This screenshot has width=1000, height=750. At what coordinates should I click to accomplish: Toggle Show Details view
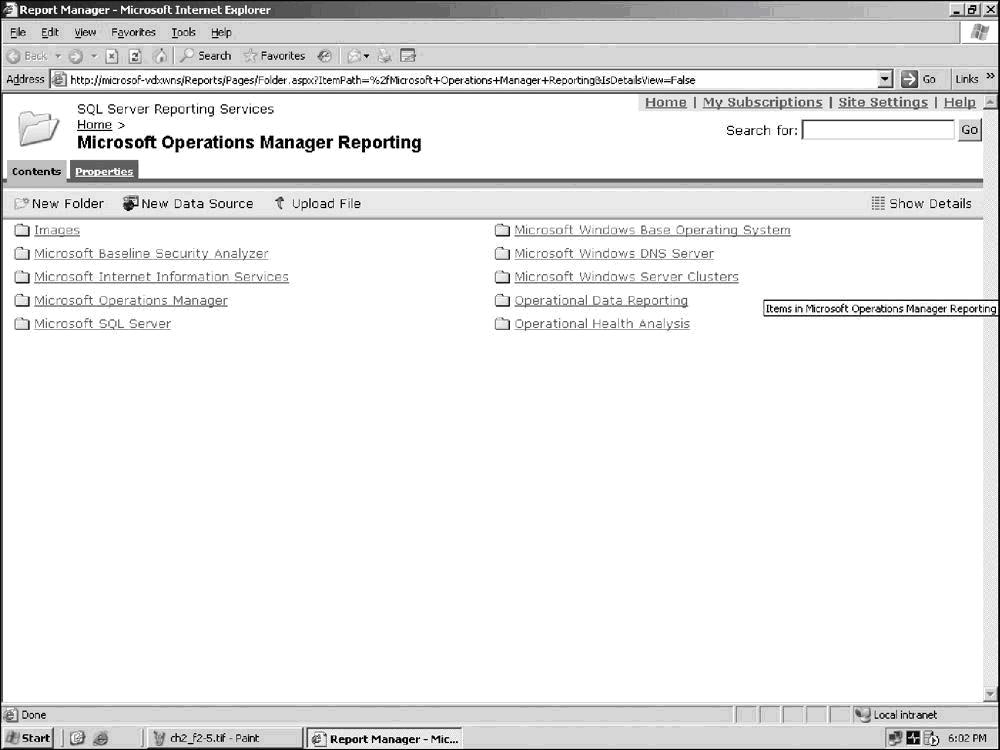(x=921, y=203)
